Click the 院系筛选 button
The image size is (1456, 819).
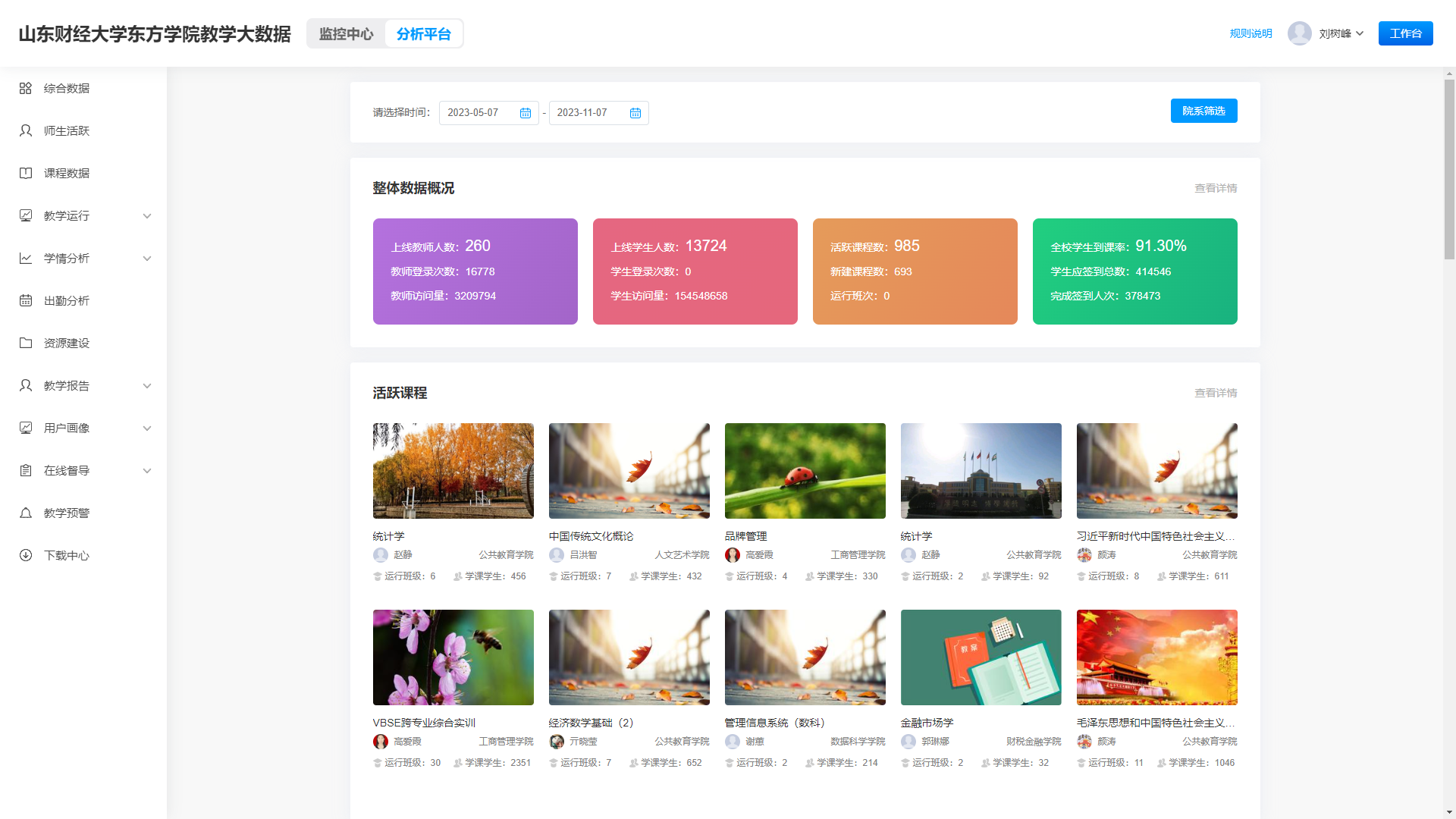point(1203,111)
